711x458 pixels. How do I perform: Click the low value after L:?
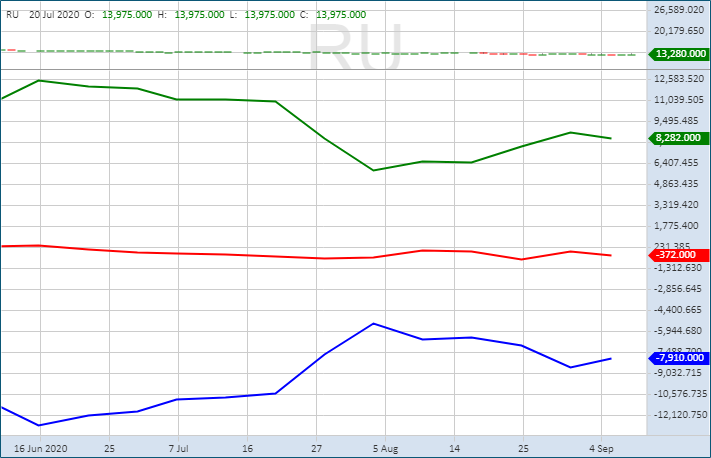point(269,15)
